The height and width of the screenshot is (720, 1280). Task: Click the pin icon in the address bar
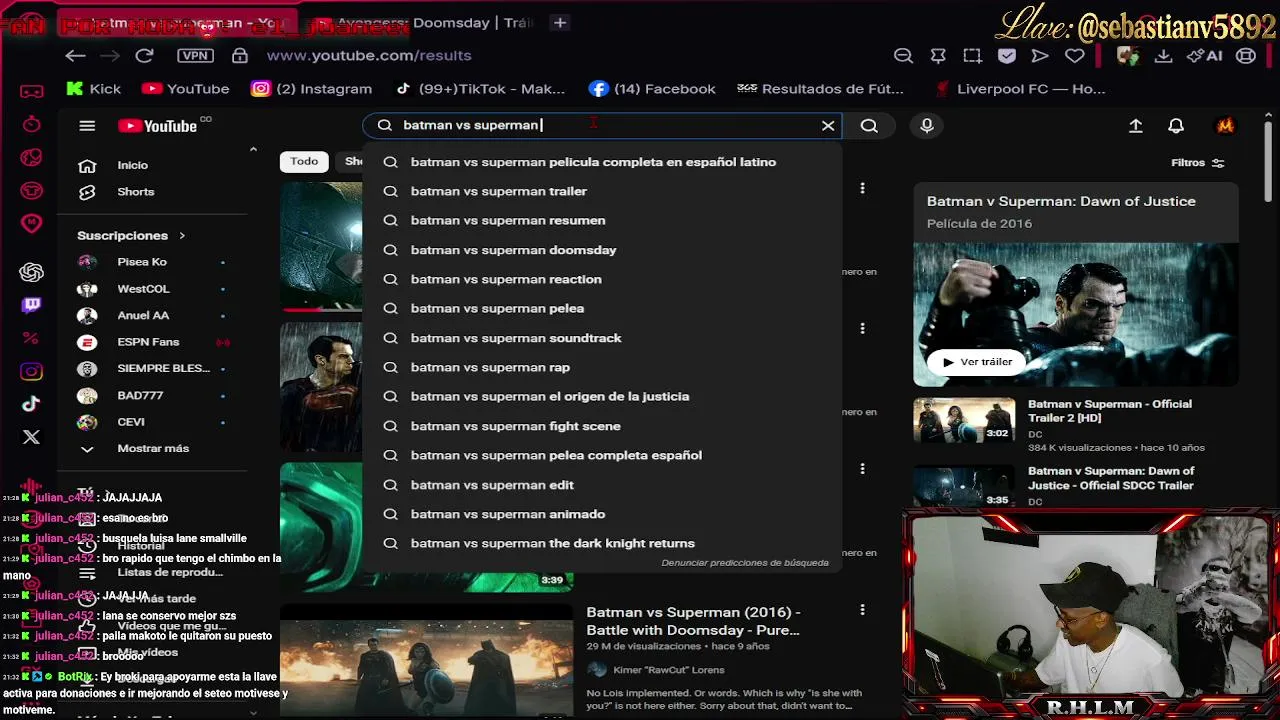[x=938, y=56]
